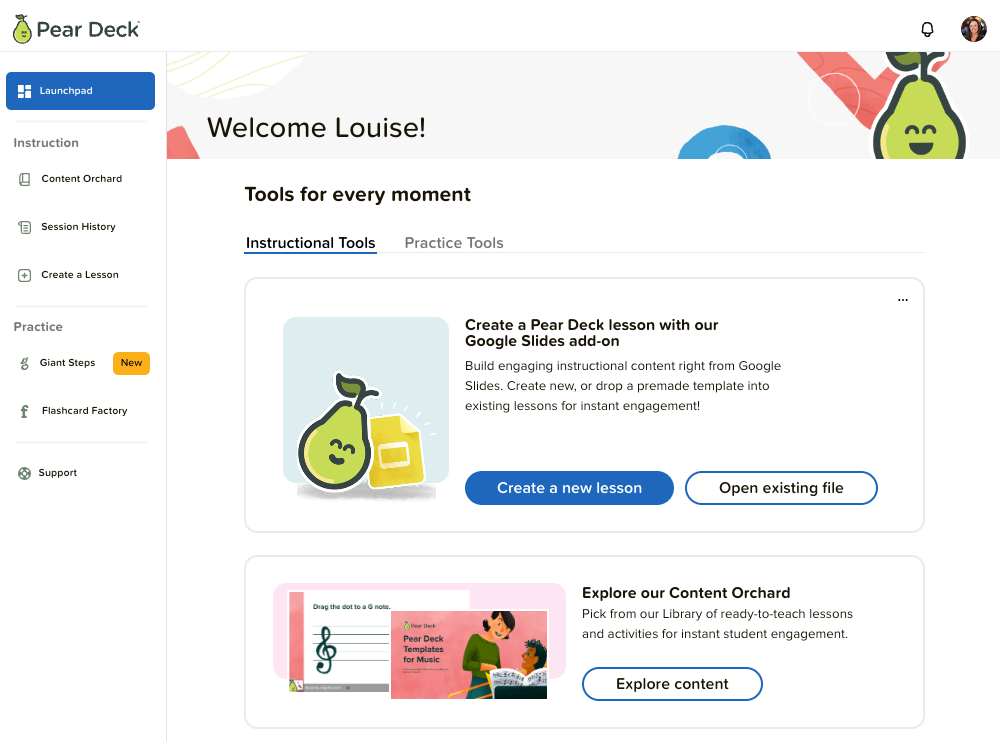Viewport: 1000px width, 741px height.
Task: Select the Flashcard Factory icon
Action: click(x=24, y=410)
